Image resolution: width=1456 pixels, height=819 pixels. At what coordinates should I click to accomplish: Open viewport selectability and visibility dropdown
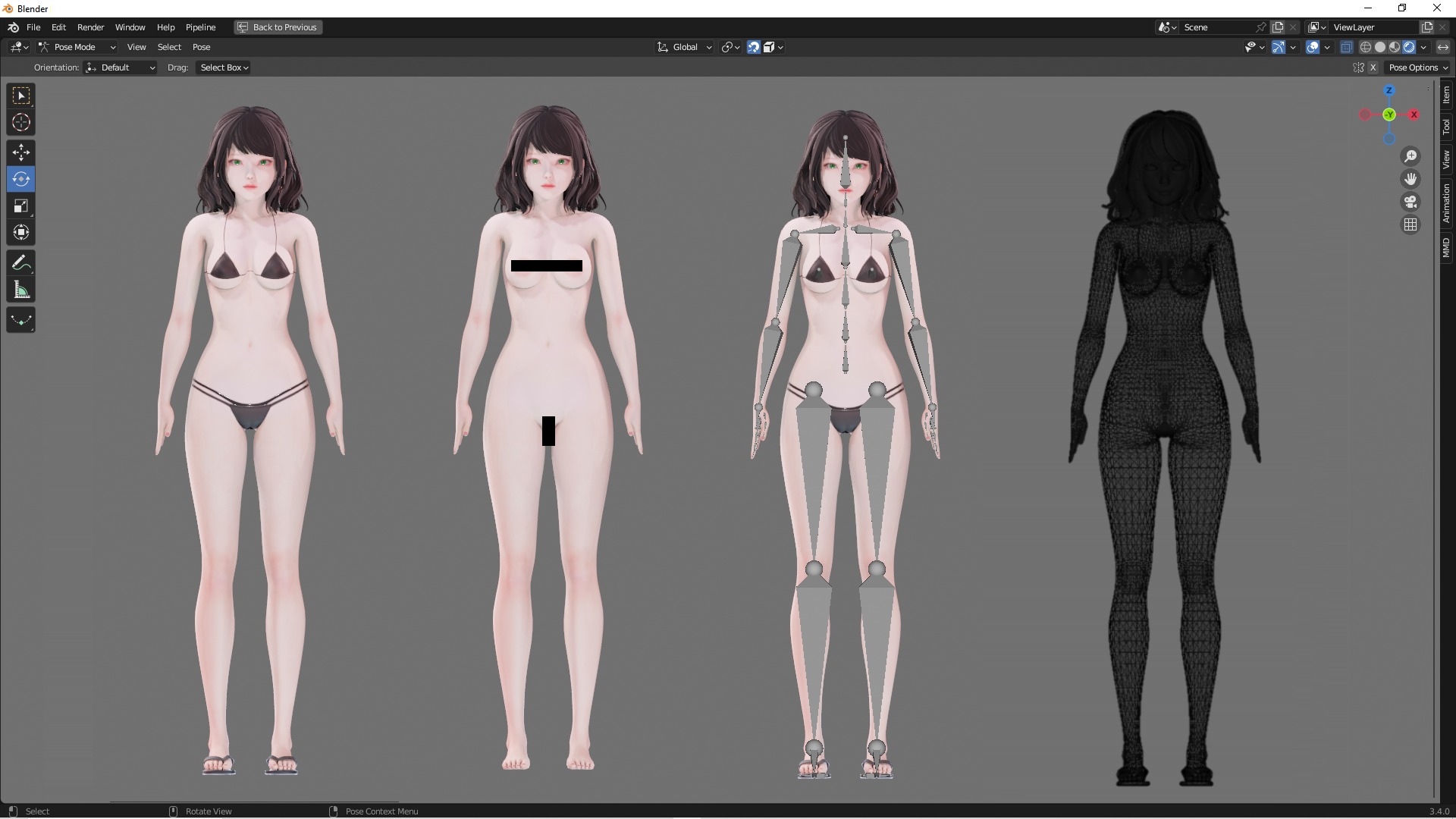[1255, 47]
